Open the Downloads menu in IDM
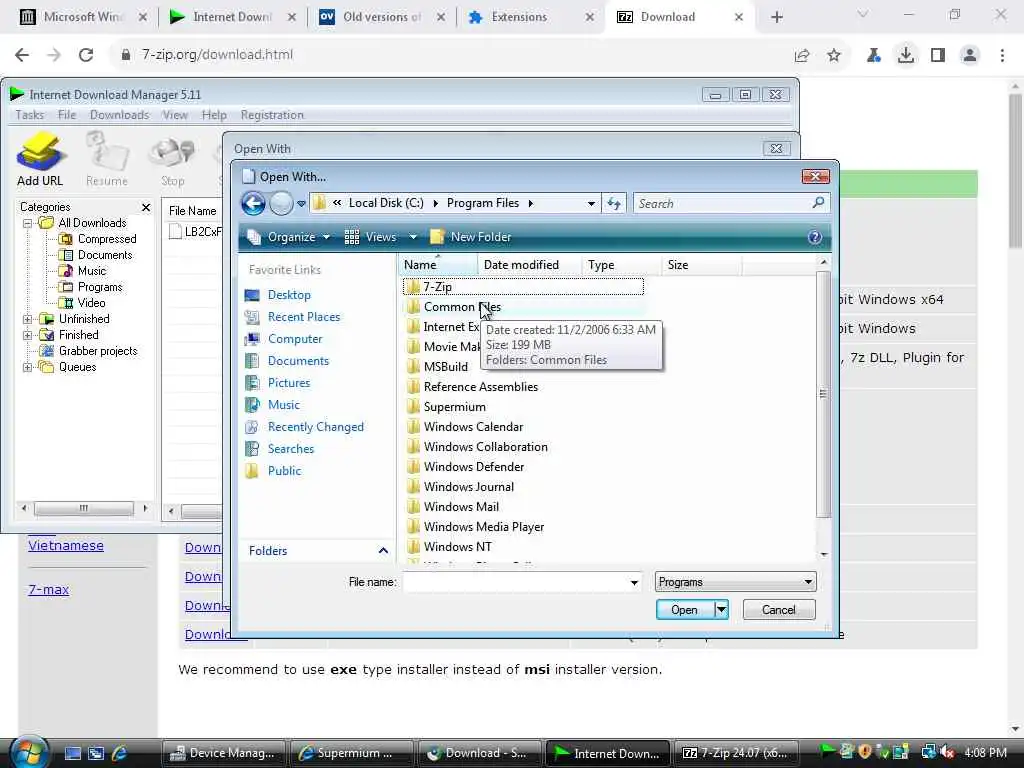This screenshot has width=1024, height=768. pyautogui.click(x=120, y=115)
